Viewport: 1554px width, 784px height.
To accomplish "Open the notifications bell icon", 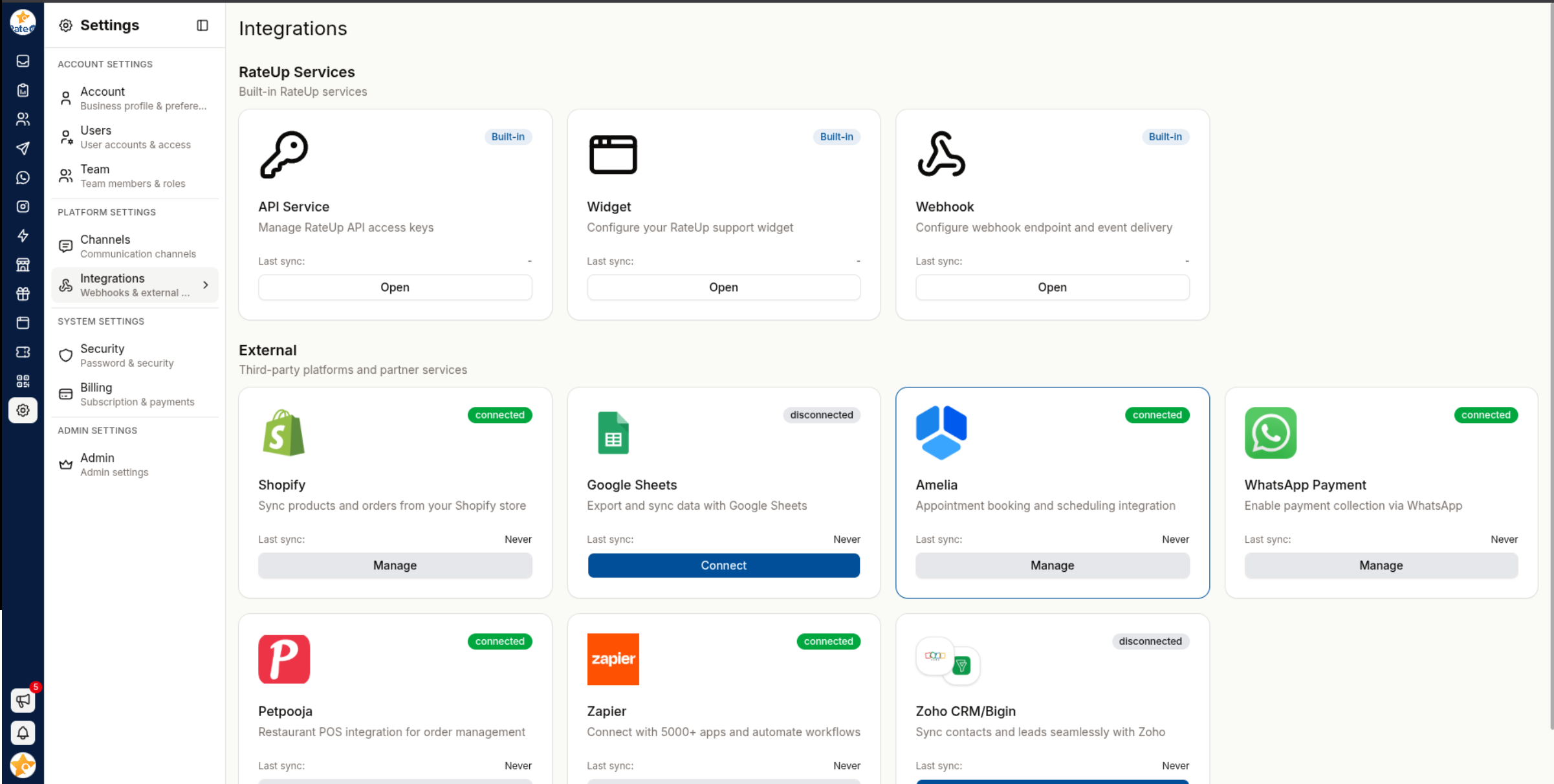I will pyautogui.click(x=23, y=733).
